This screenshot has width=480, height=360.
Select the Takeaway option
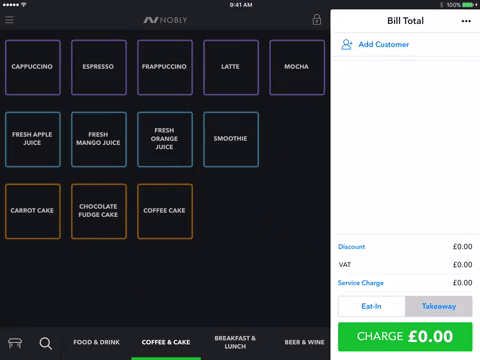pos(439,306)
